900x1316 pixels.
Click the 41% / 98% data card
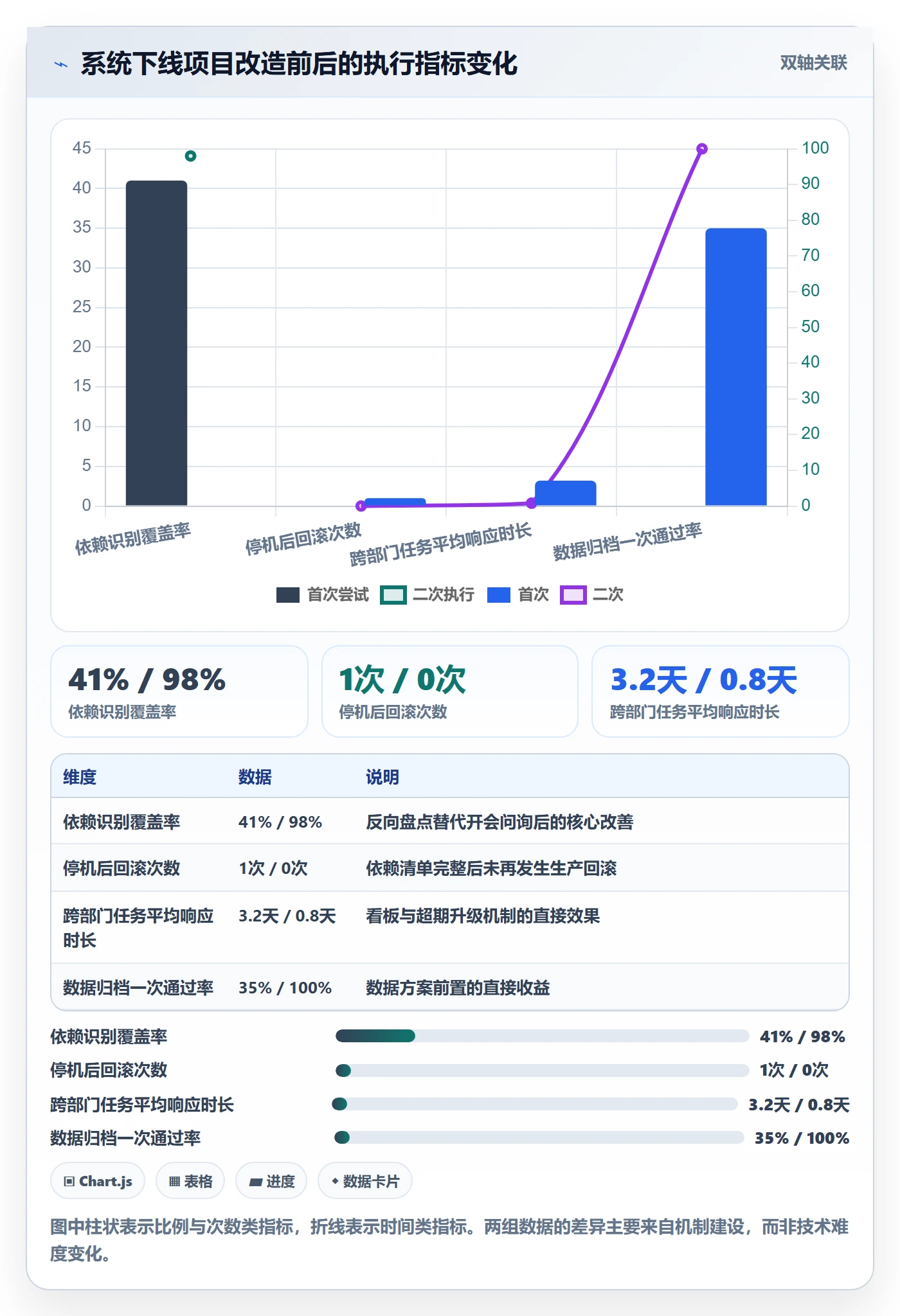click(179, 691)
